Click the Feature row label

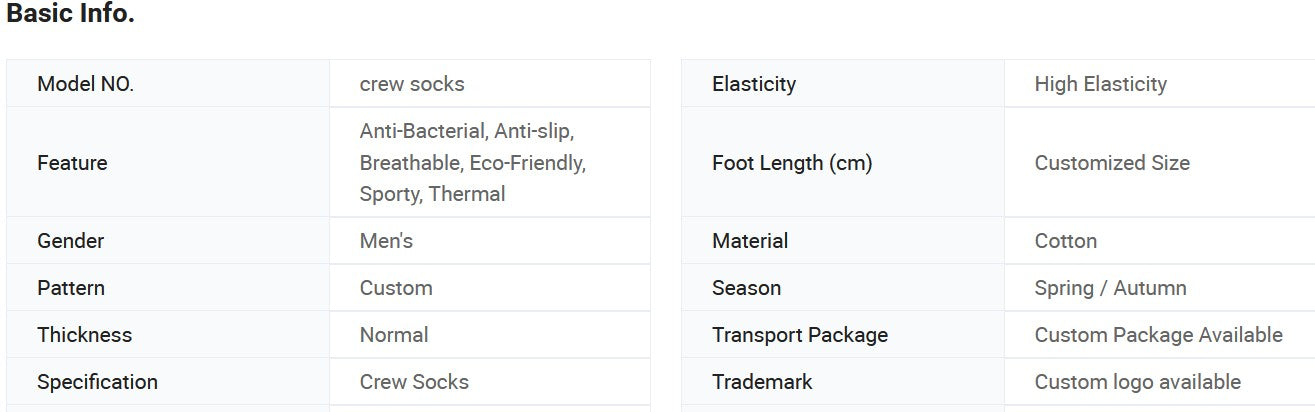(x=72, y=163)
